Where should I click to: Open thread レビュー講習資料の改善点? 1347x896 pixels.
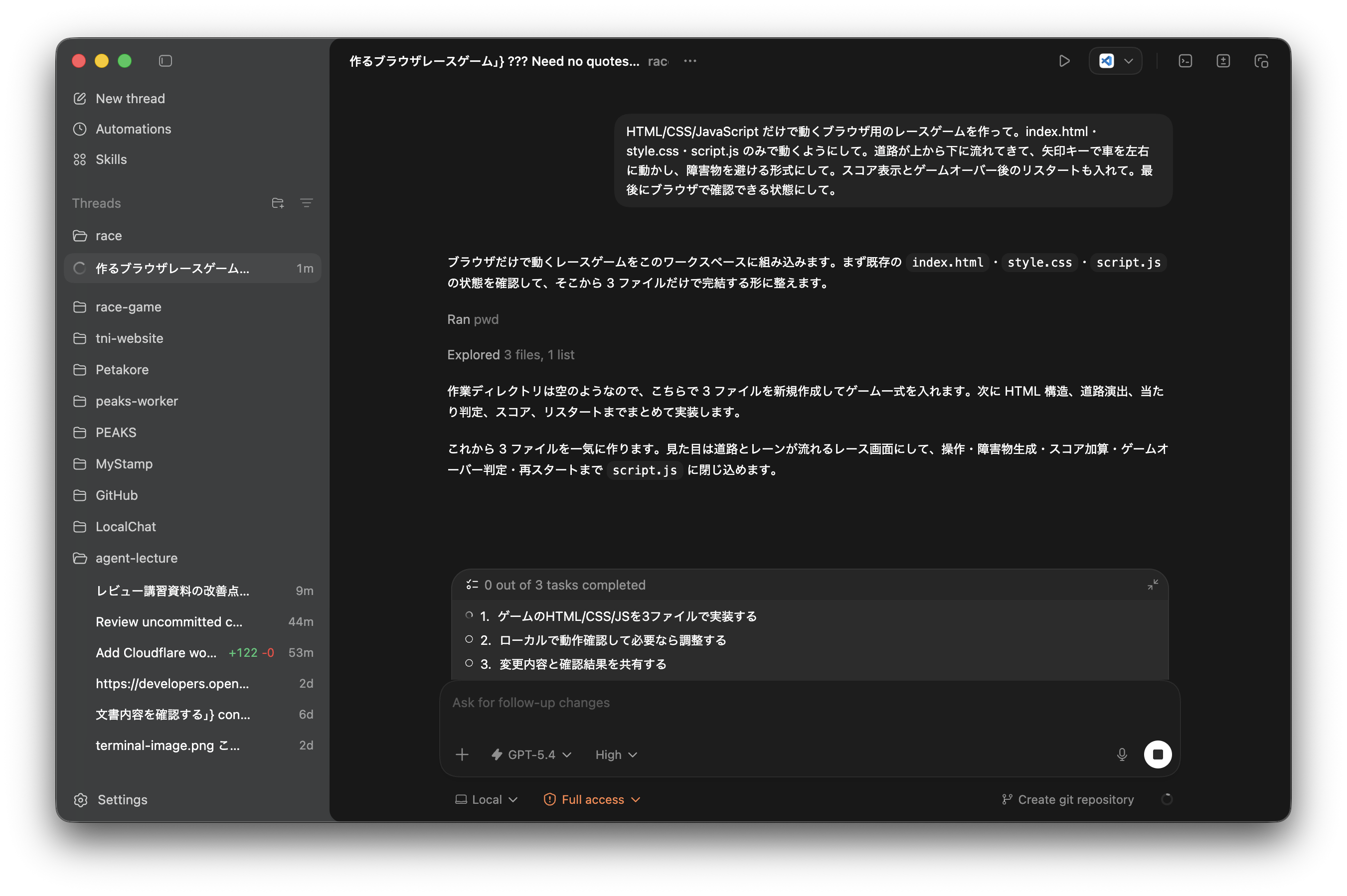click(x=192, y=591)
